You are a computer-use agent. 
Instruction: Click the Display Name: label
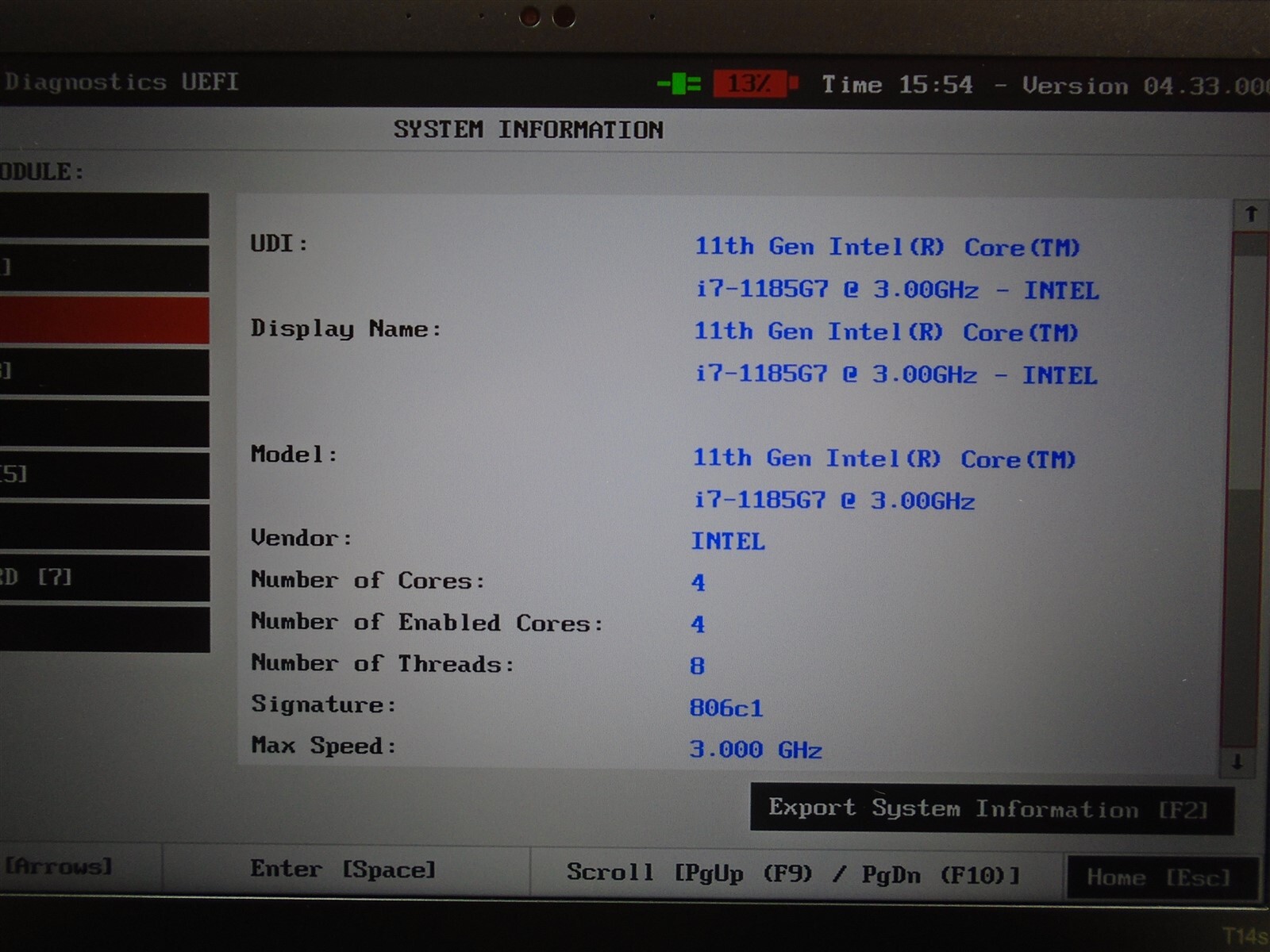(x=346, y=328)
